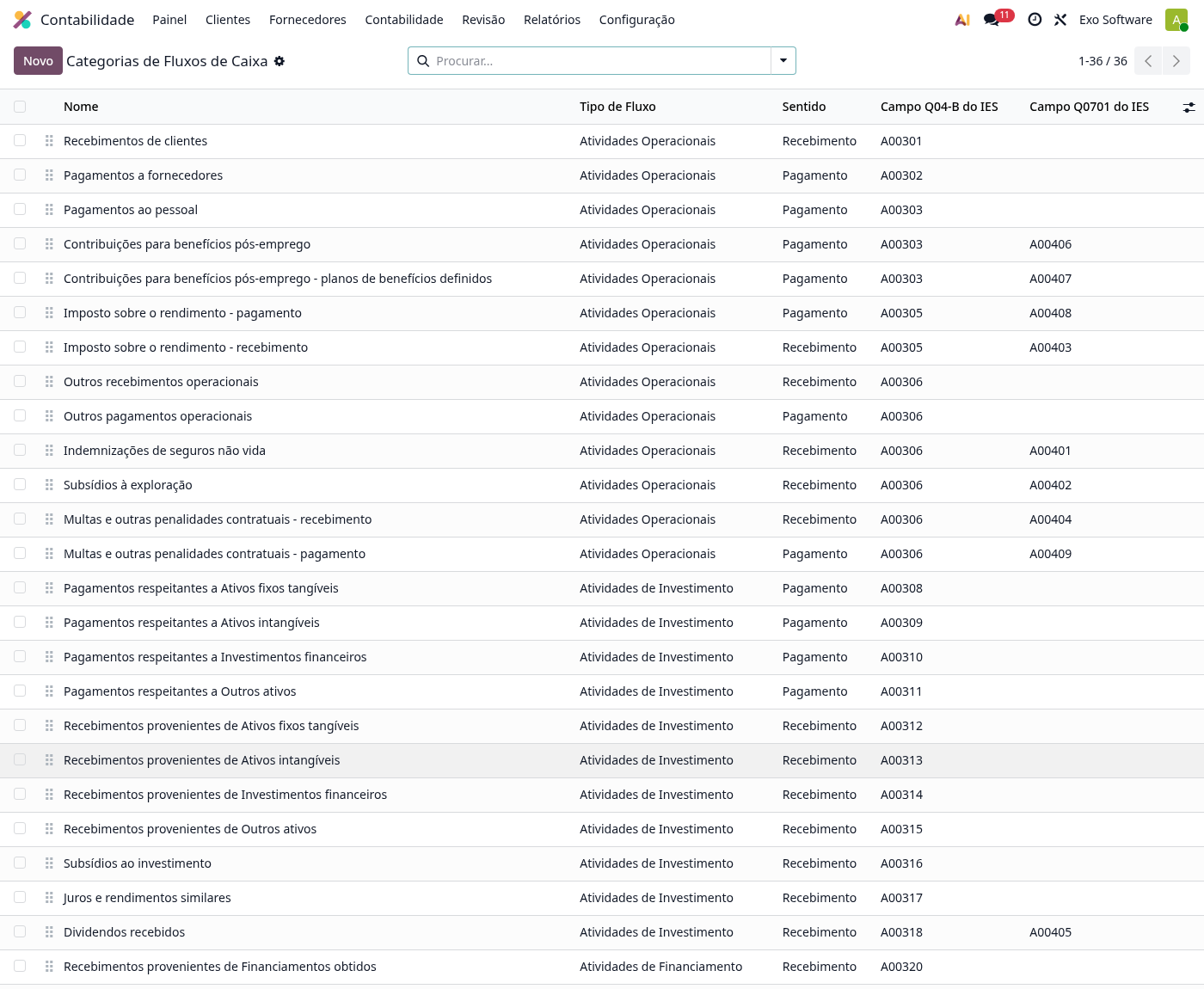Open the user avatar menu
This screenshot has height=989, width=1204.
[1176, 20]
